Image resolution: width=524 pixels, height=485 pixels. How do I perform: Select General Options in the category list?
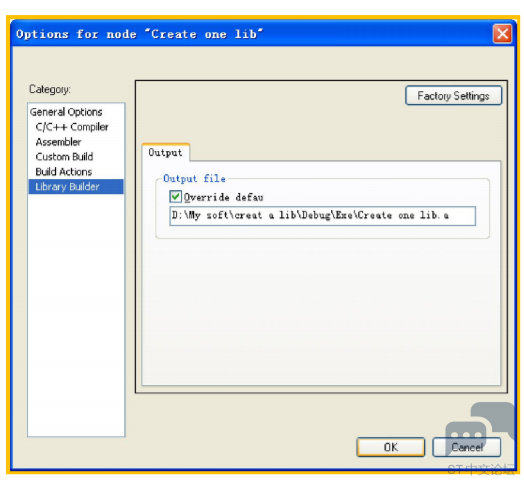(66, 112)
